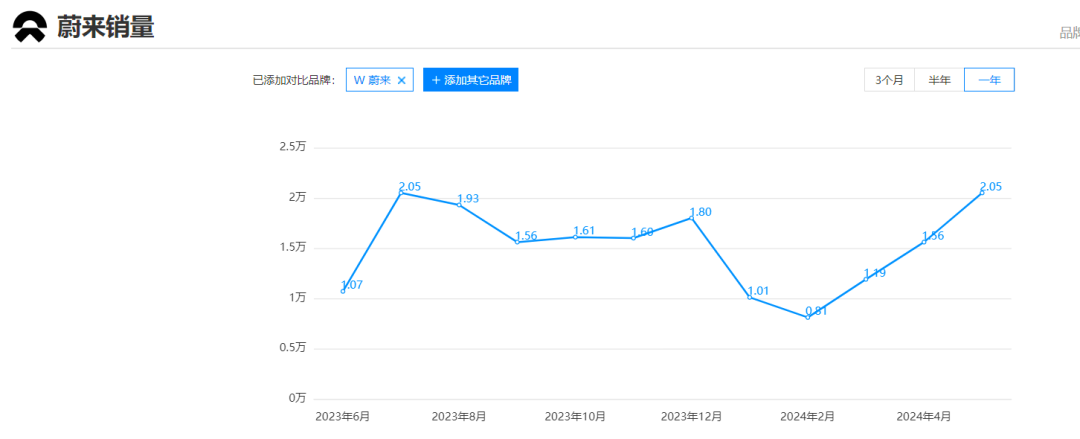The width and height of the screenshot is (1080, 439).
Task: Click the 1.56 data point above 2024年4月
Action: [x=924, y=241]
